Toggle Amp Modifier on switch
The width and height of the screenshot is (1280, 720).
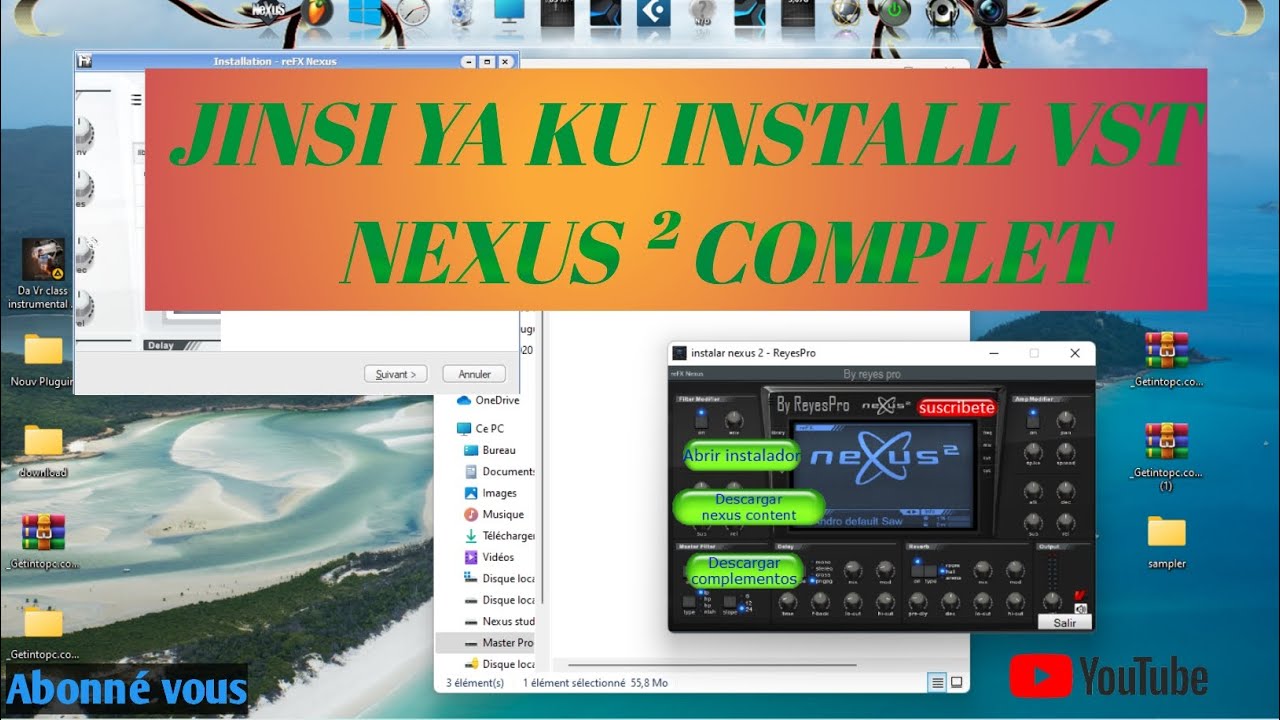coord(1033,420)
